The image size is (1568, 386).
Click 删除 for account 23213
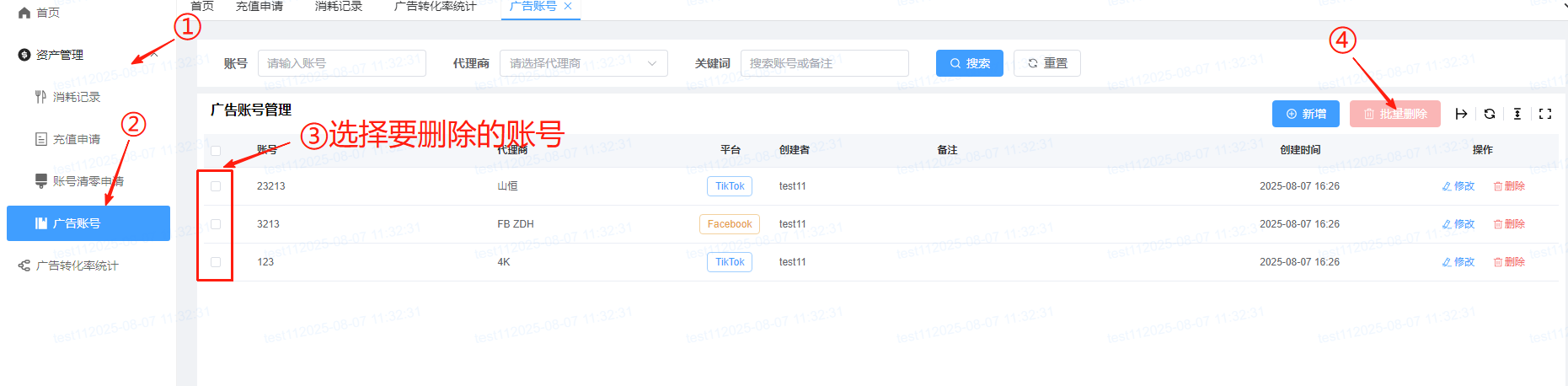point(1509,186)
